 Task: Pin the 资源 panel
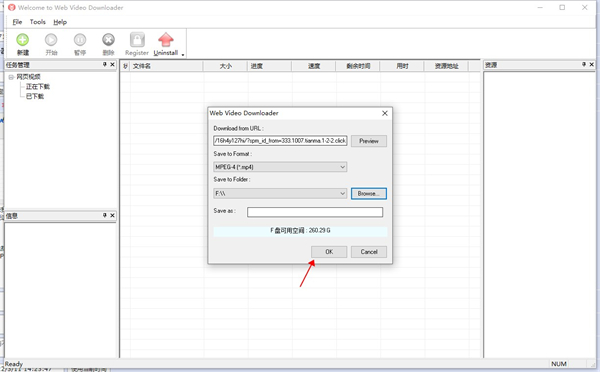[x=584, y=64]
